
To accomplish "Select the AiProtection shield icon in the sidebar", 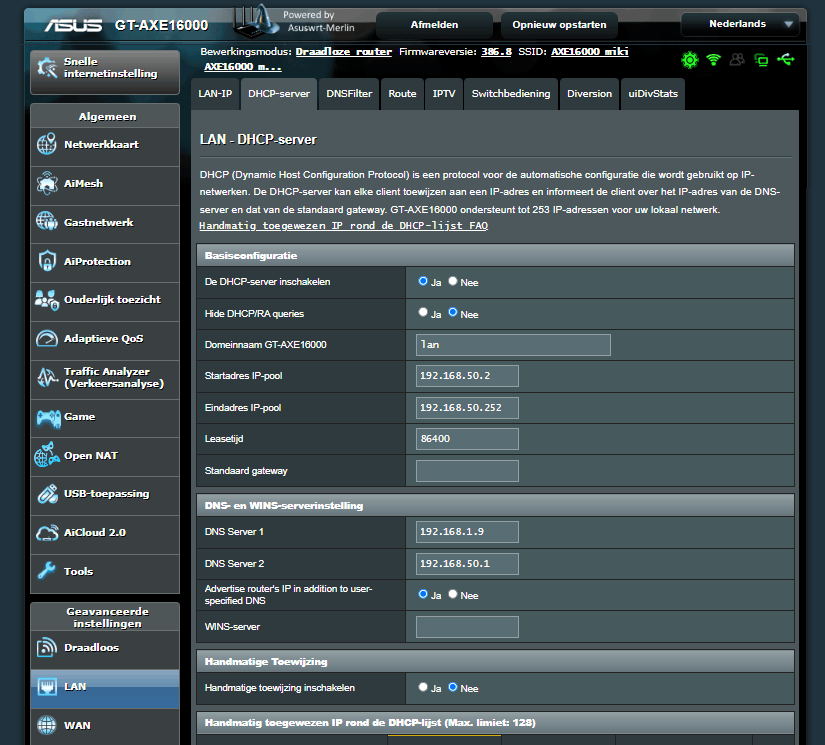I will pos(46,260).
